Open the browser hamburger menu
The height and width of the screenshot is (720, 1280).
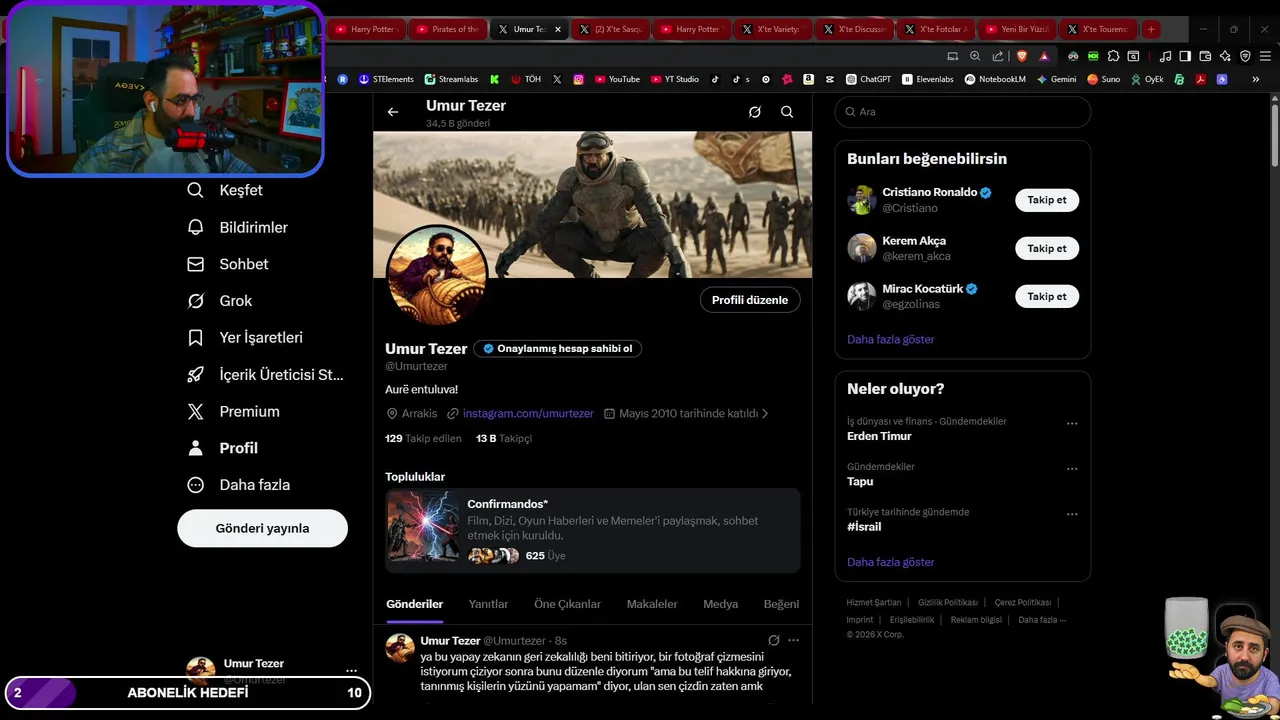point(1265,56)
